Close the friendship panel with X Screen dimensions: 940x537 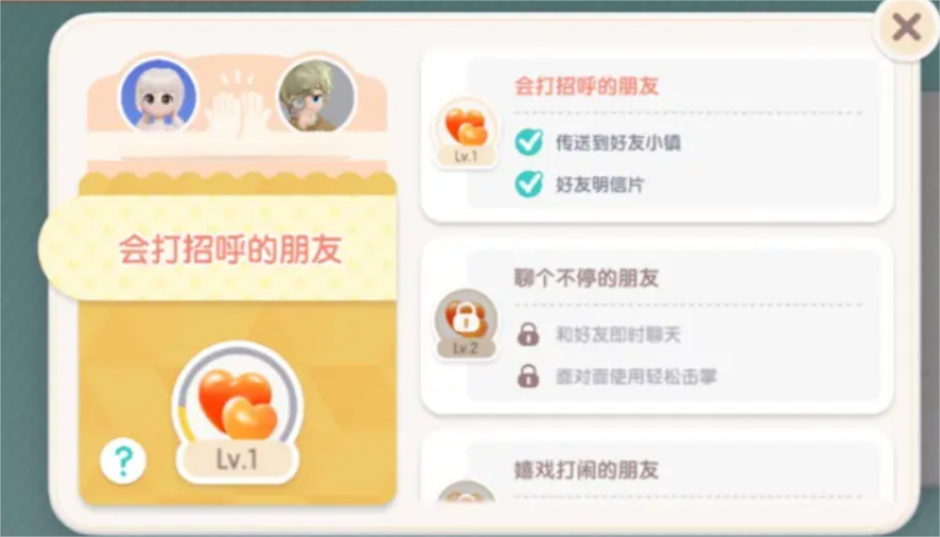click(906, 28)
